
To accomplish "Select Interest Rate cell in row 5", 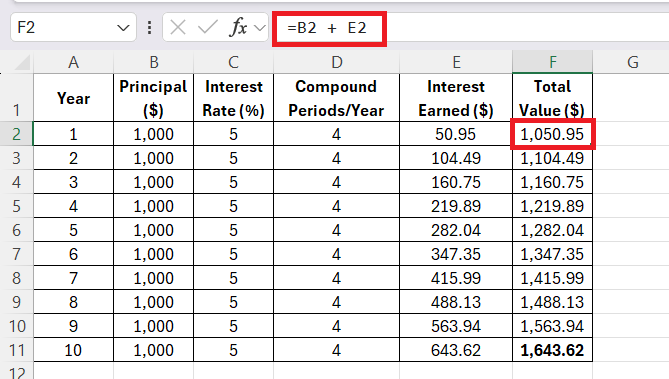I will coord(233,206).
